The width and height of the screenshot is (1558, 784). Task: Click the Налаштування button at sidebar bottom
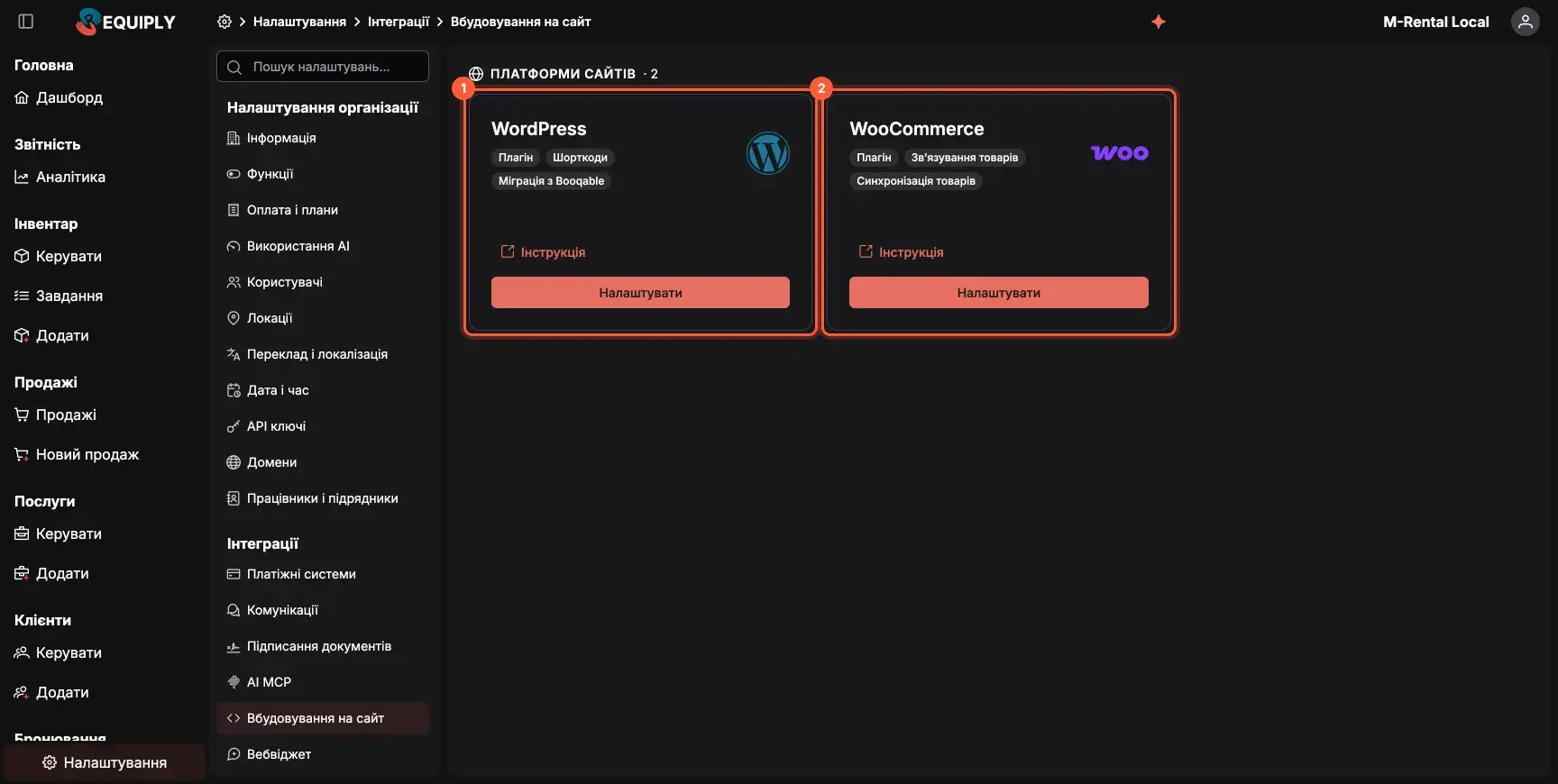(105, 762)
